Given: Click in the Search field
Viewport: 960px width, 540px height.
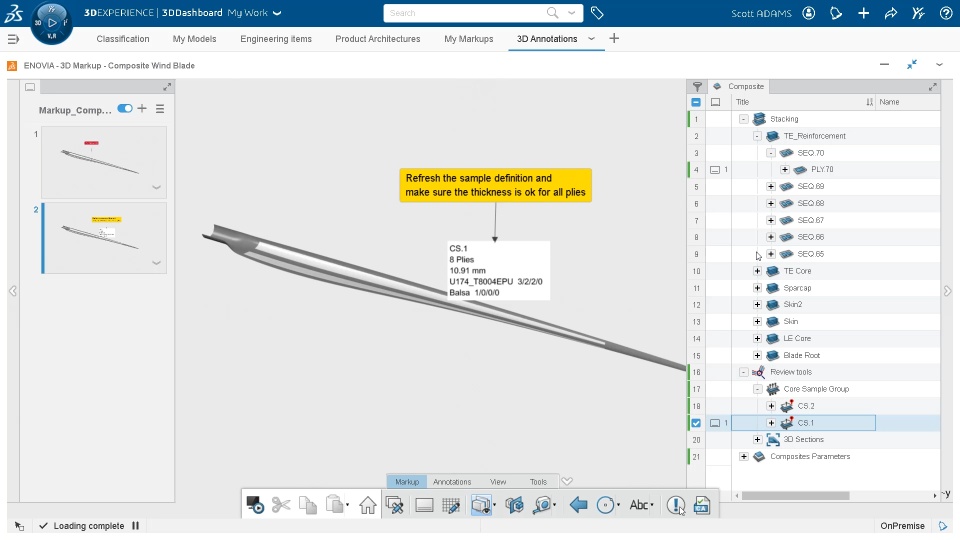Looking at the screenshot, I should click(467, 13).
